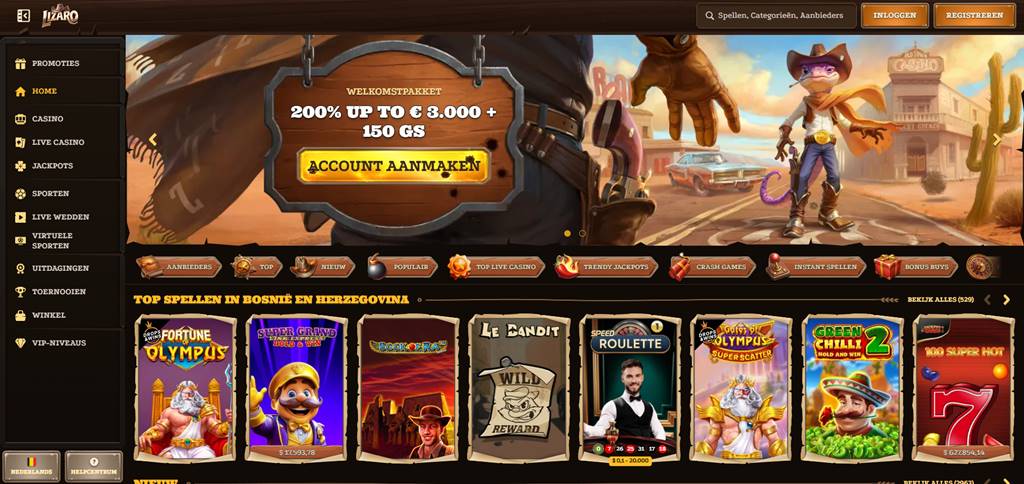Click the Account Aanmaken button
Viewport: 1024px width, 484px height.
(x=394, y=166)
